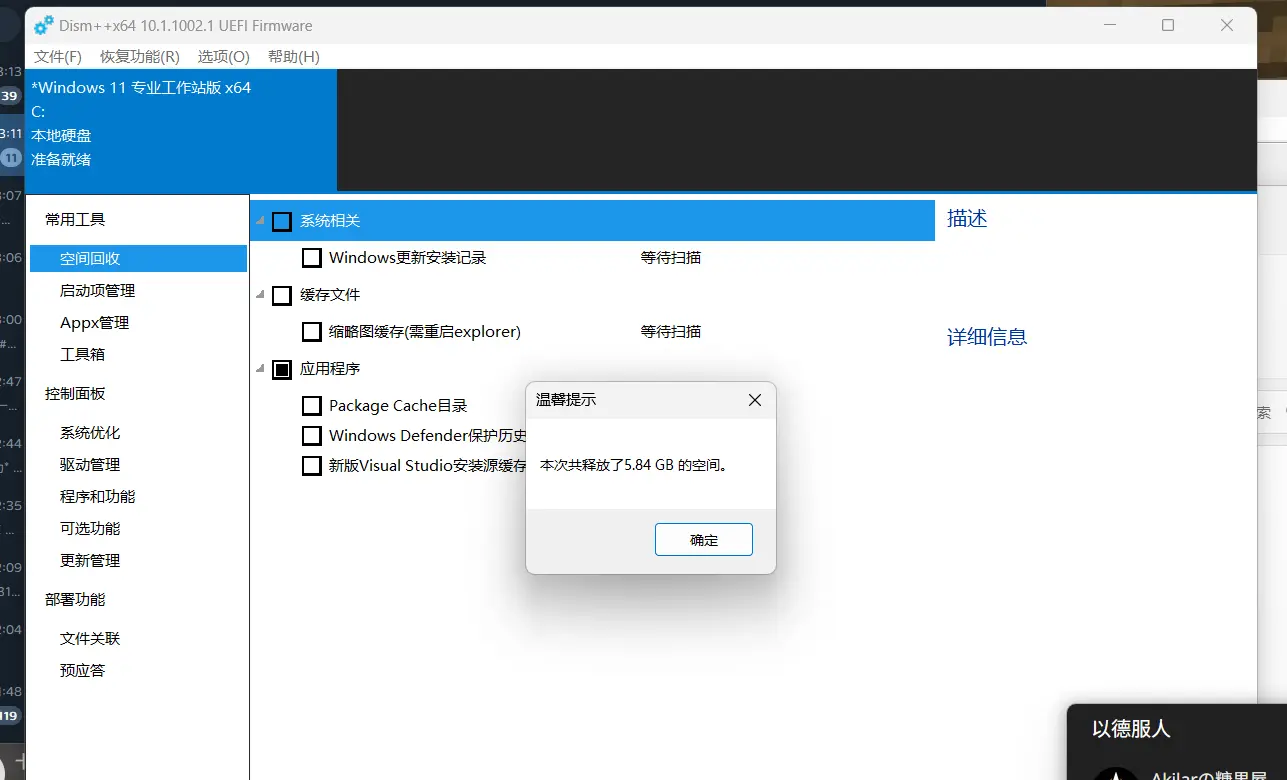Click the 确定 button in the dialog

(x=704, y=540)
